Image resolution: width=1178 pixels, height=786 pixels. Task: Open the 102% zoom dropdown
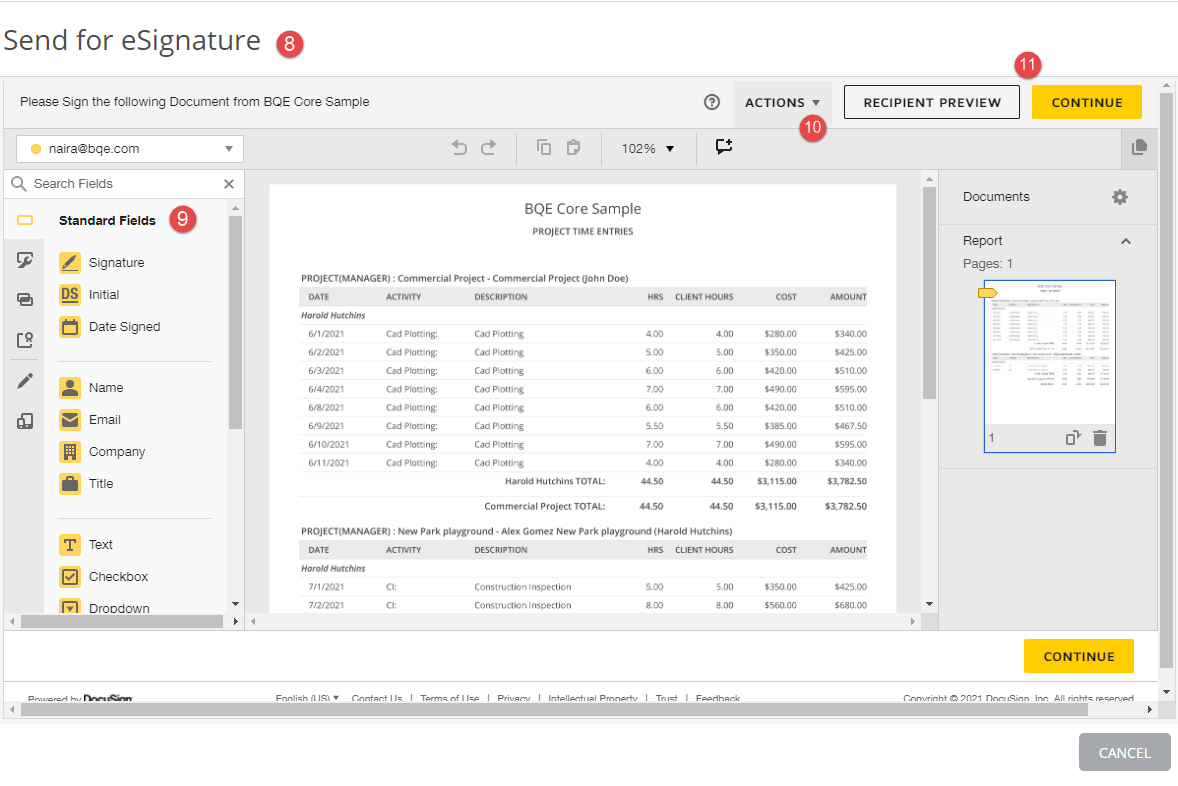tap(648, 149)
